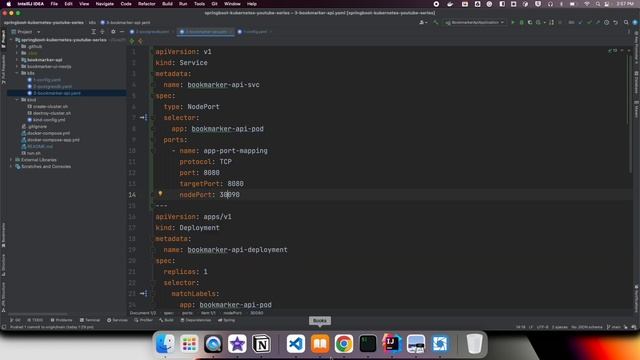The image size is (640, 360).
Task: Start debugging with the bug icon
Action: click(522, 22)
